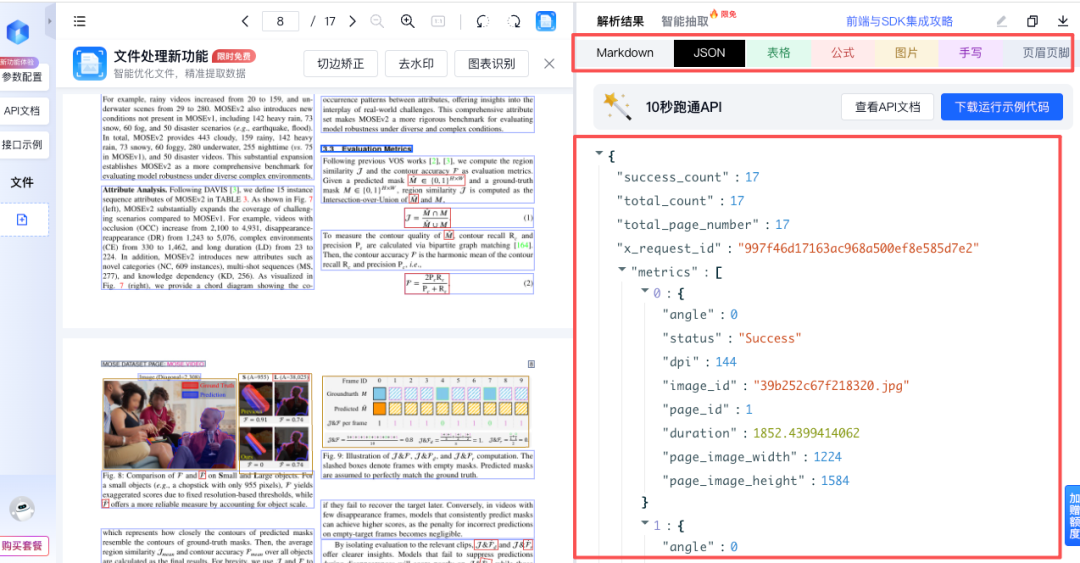This screenshot has width=1080, height=563.
Task: Click the 加赠额度 side tab
Action: [x=1073, y=515]
